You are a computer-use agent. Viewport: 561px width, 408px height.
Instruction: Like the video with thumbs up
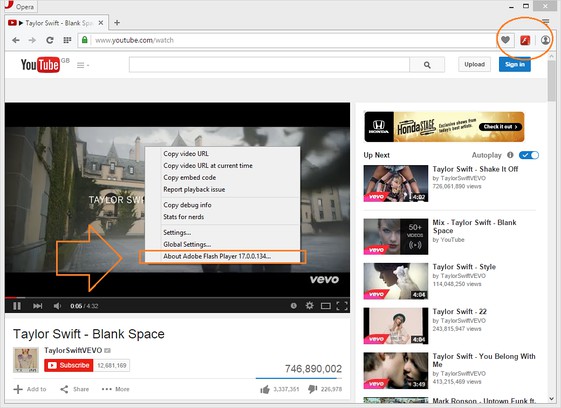(265, 389)
